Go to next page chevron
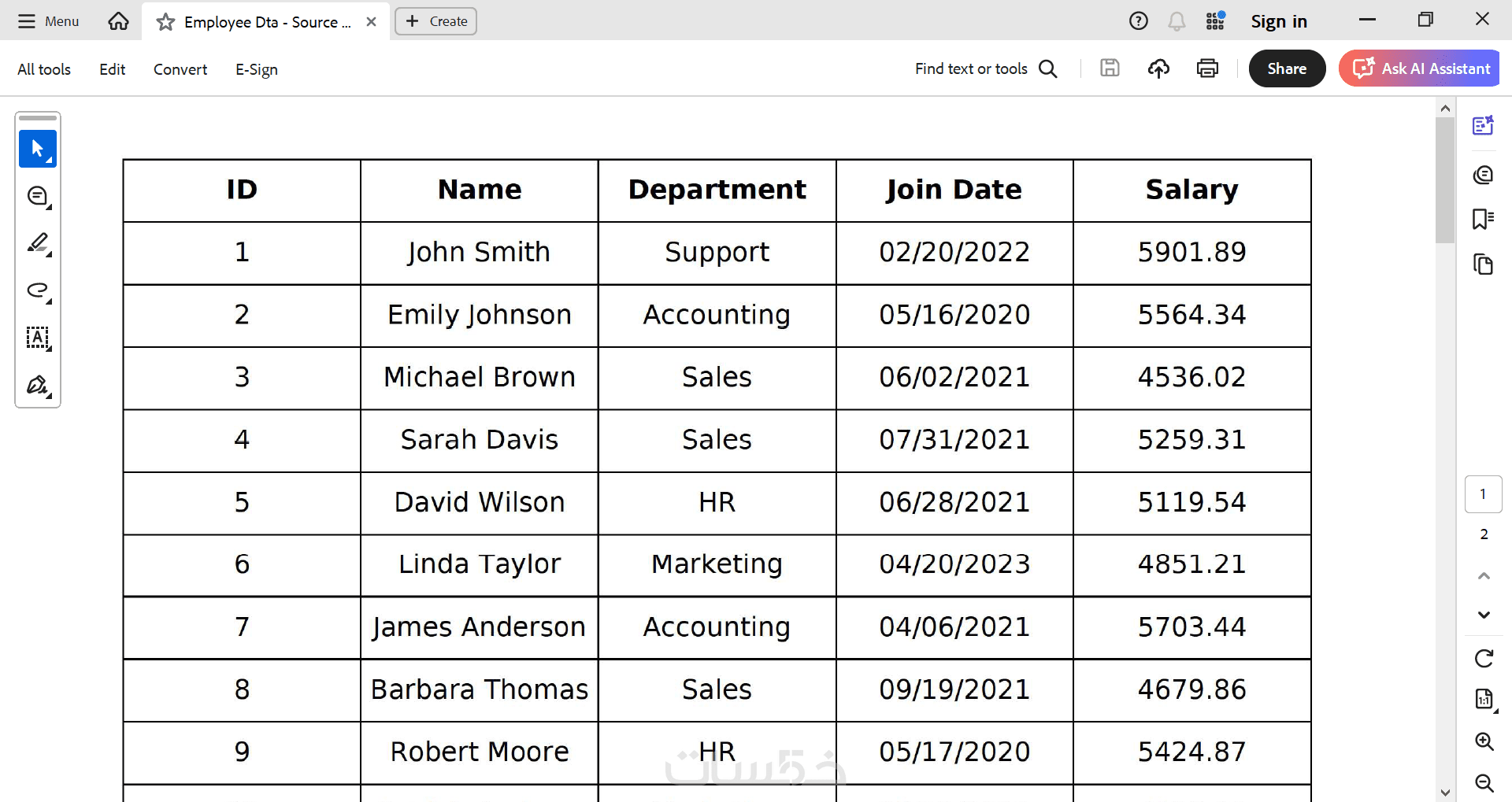The image size is (1512, 802). [1484, 615]
